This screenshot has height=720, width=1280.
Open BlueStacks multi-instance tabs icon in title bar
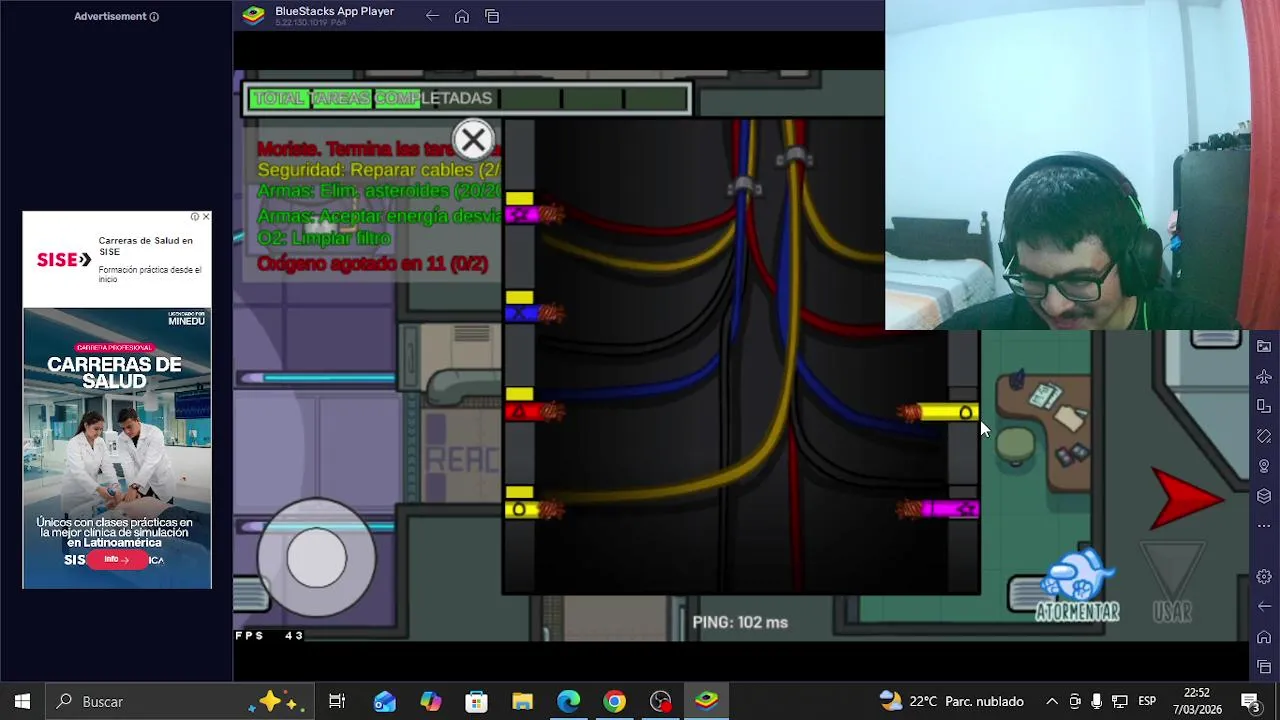[x=492, y=16]
